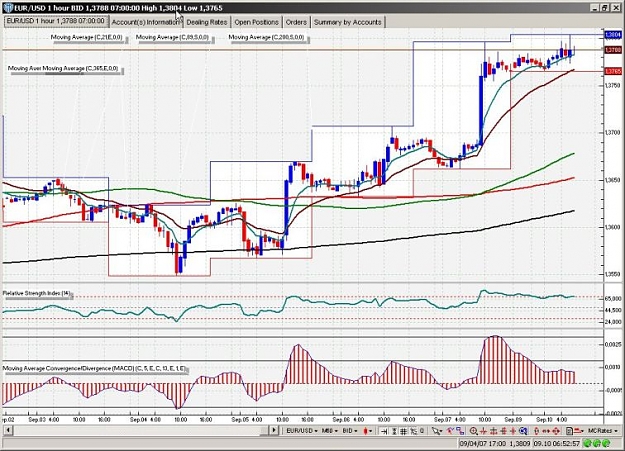Click the red-blue indicator arrow icon

(x=450, y=431)
